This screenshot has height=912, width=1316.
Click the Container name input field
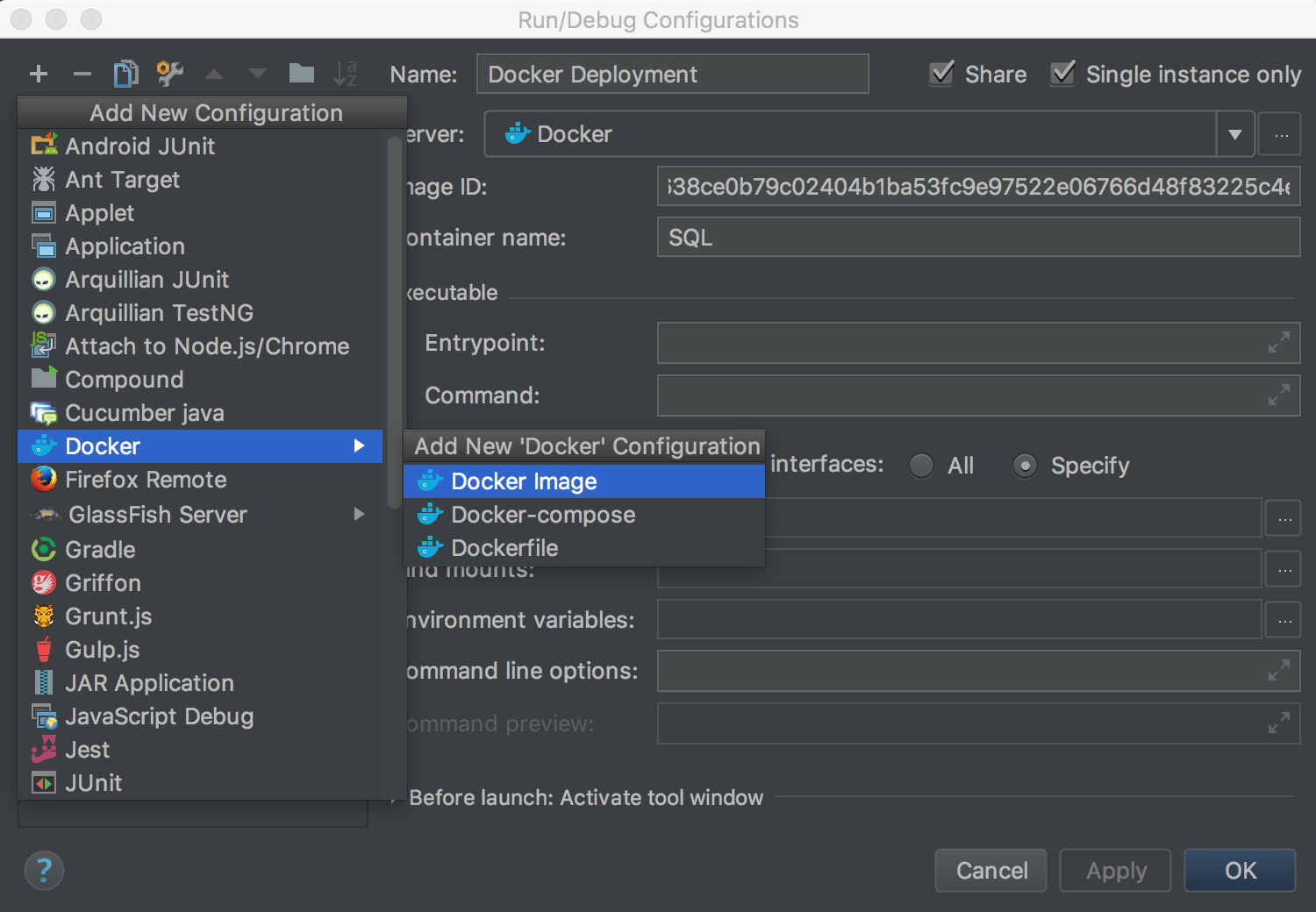pos(978,238)
